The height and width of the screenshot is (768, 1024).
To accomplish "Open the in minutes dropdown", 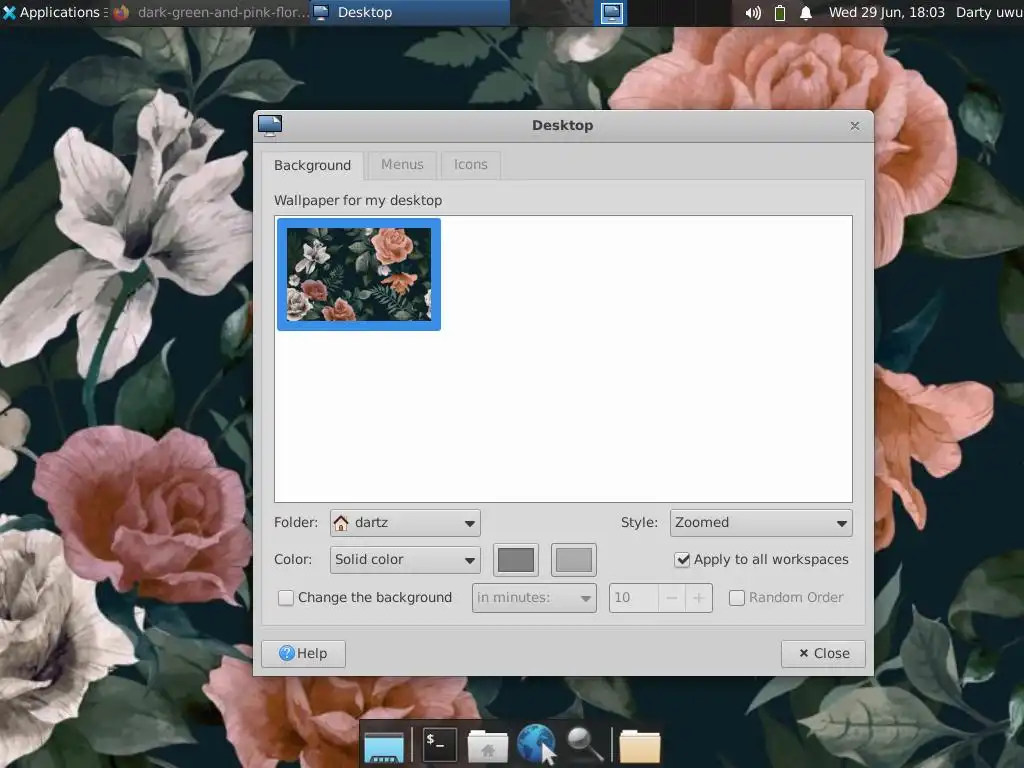I will [534, 598].
